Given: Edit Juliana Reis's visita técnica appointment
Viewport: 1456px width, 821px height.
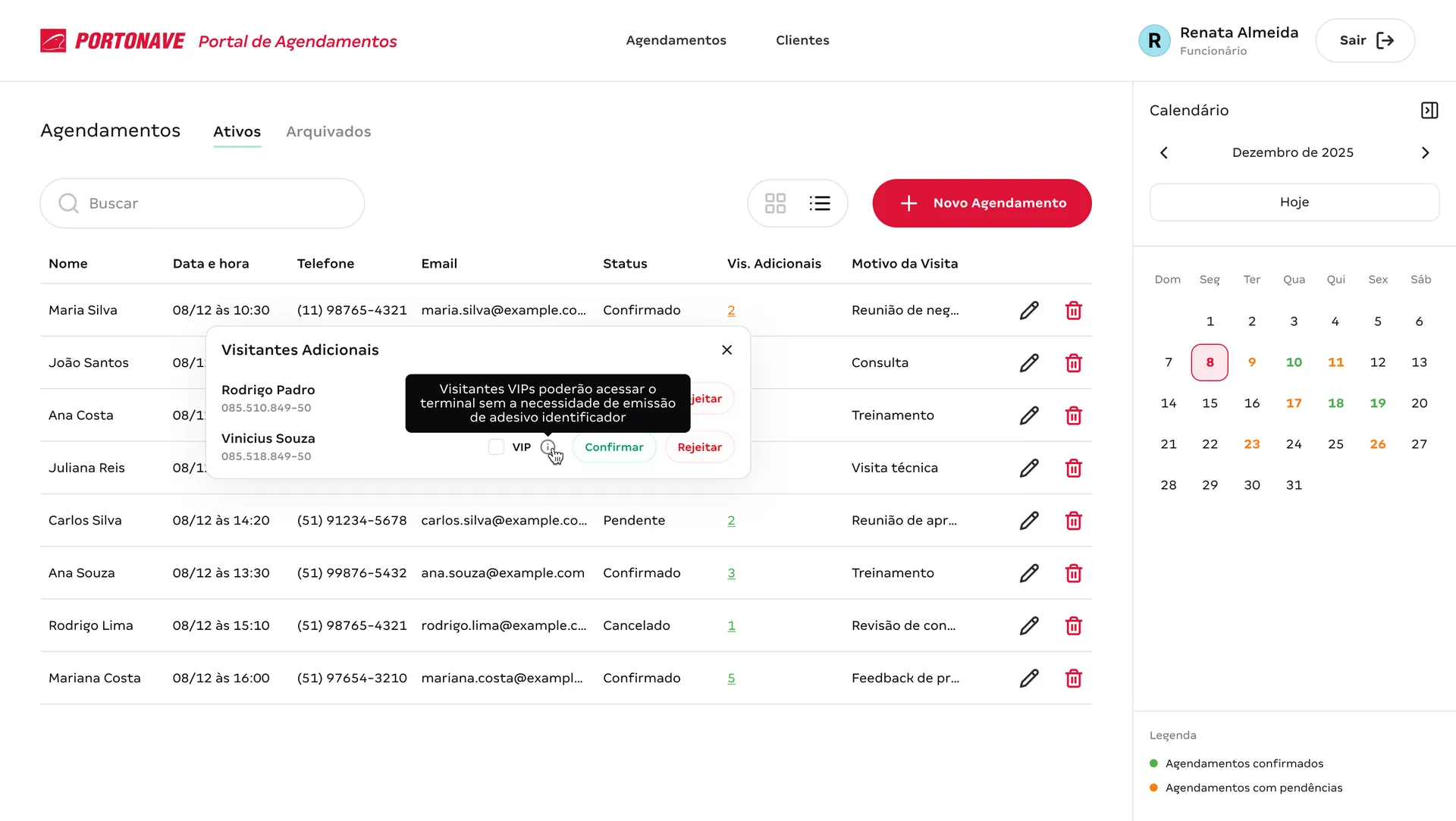Looking at the screenshot, I should pos(1029,468).
